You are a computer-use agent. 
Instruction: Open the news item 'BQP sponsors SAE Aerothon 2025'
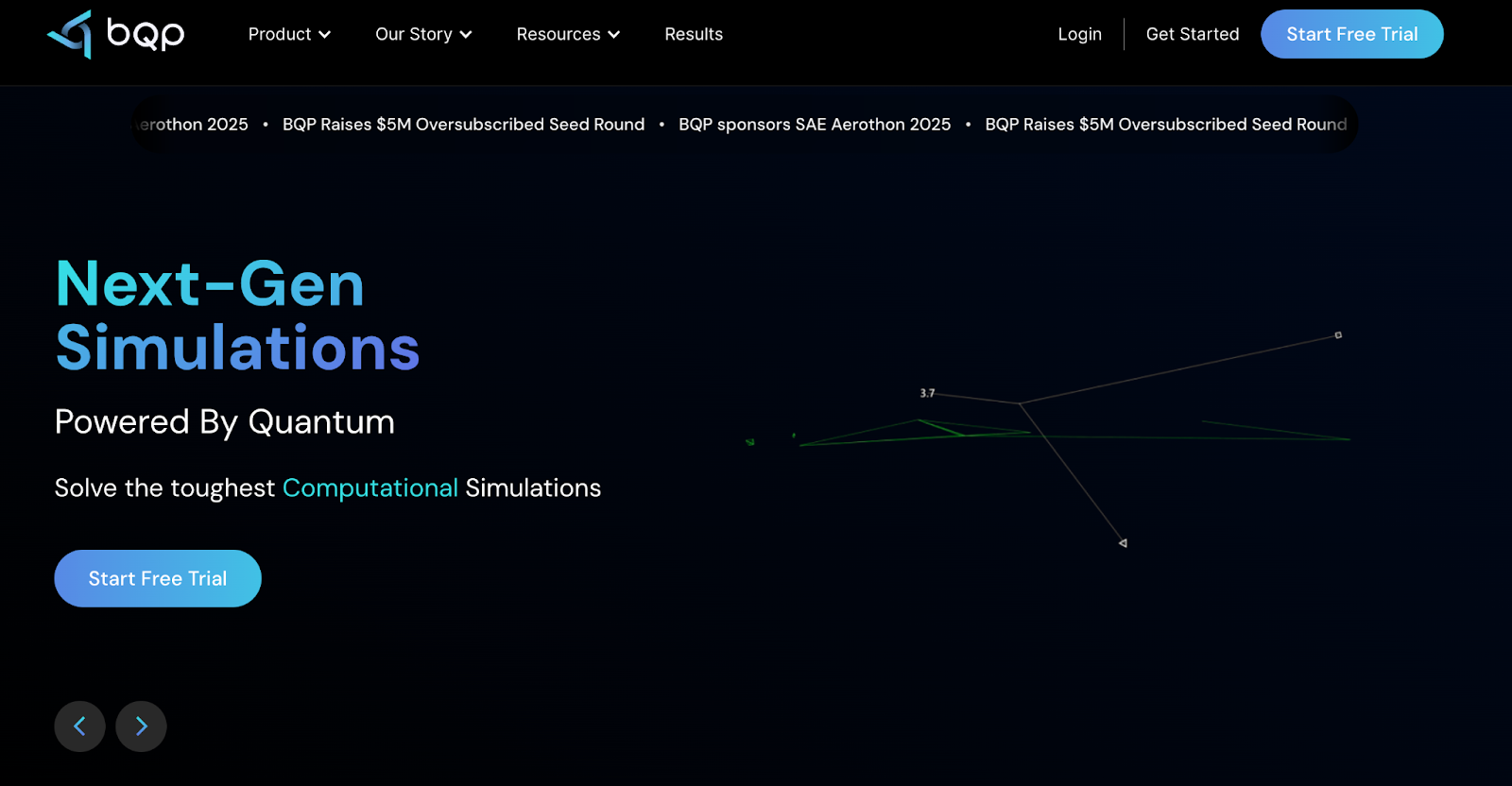pos(815,125)
